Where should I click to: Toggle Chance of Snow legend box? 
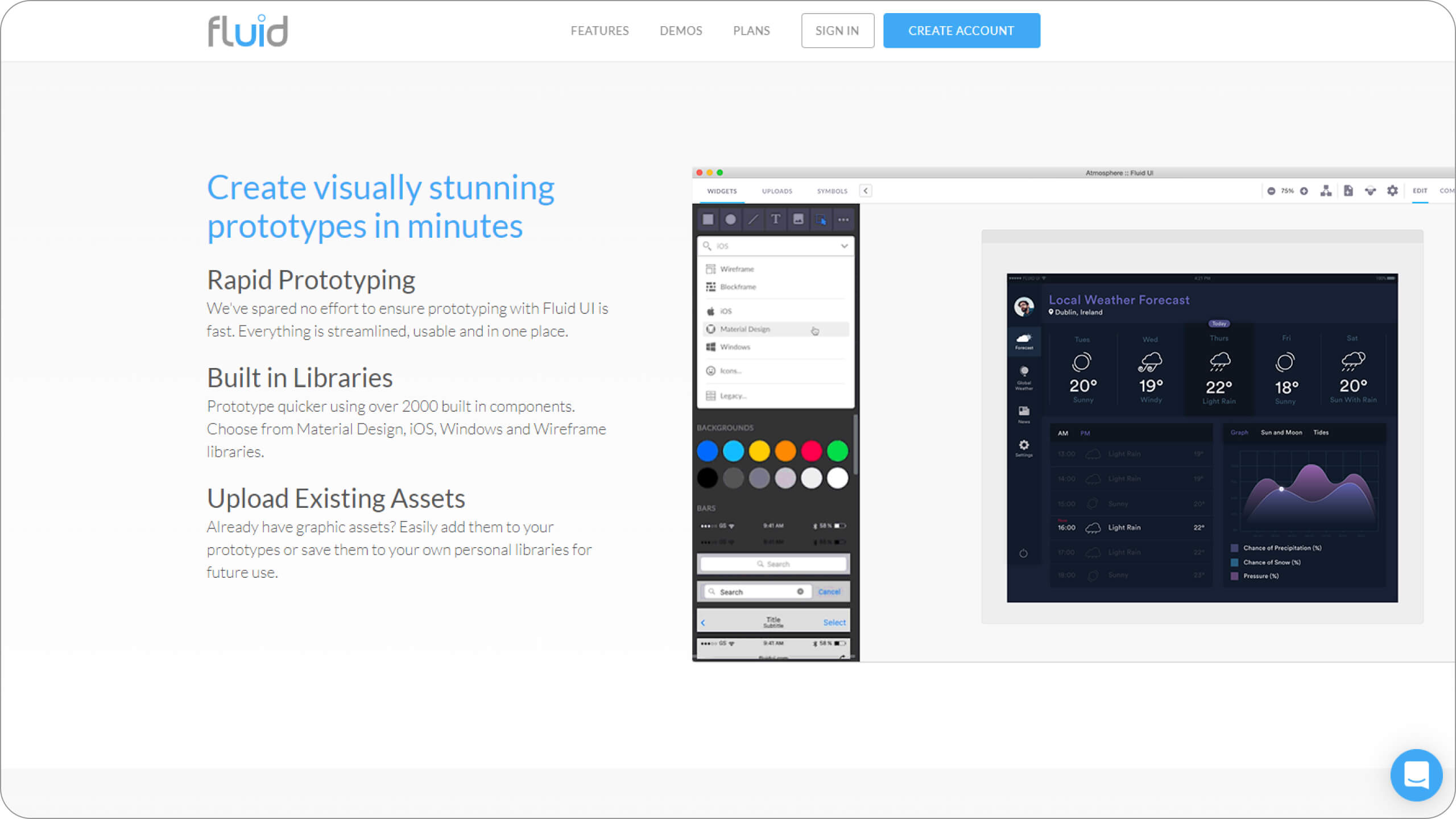point(1235,562)
